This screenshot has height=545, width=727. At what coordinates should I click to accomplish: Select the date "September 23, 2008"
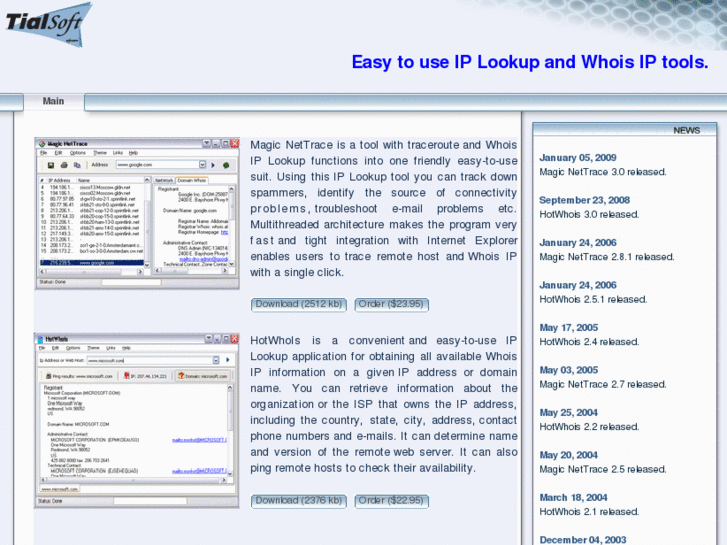point(584,200)
